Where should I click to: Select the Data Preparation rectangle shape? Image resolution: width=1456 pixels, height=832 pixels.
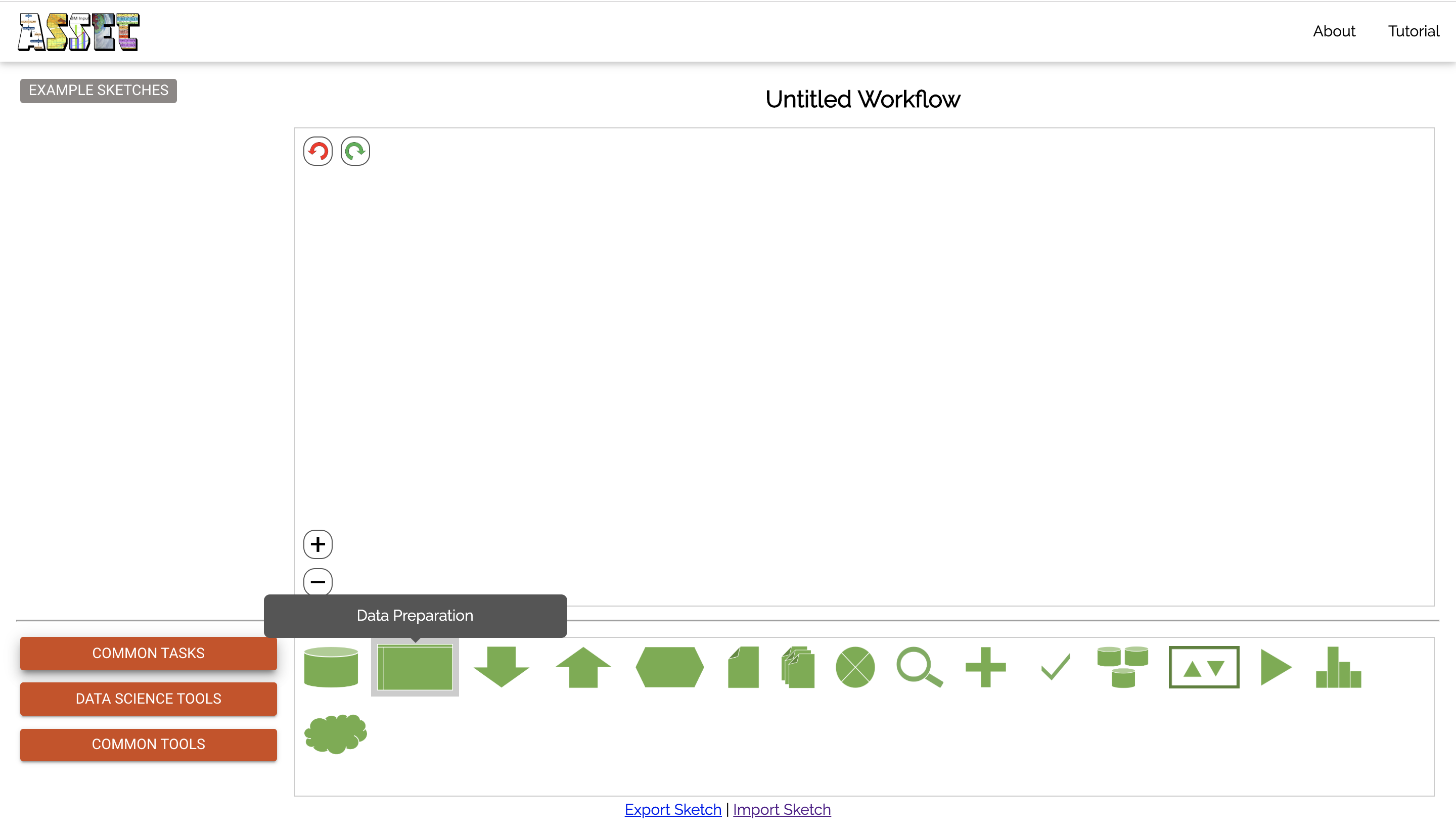coord(415,667)
